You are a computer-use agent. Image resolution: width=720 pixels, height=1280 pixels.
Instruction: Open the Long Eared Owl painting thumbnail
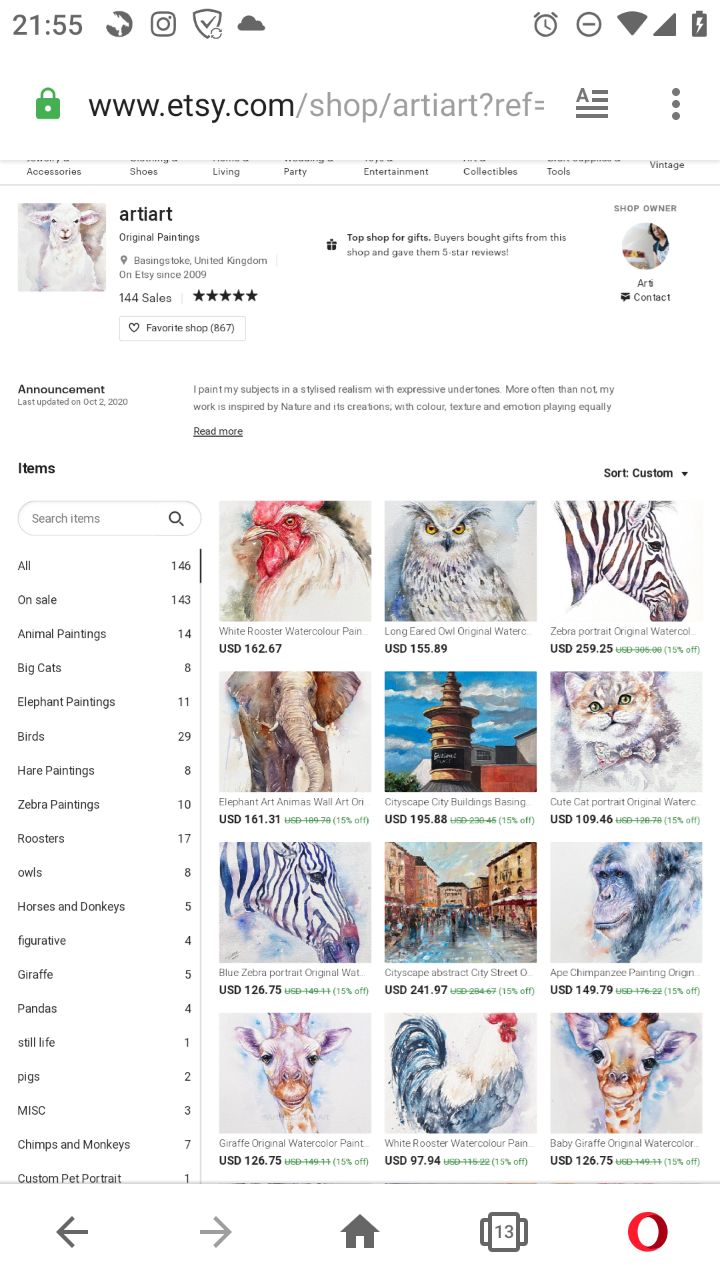(461, 561)
